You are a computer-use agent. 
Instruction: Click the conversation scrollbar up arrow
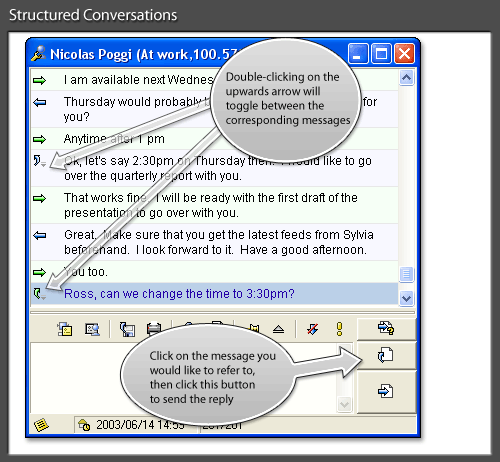[406, 78]
